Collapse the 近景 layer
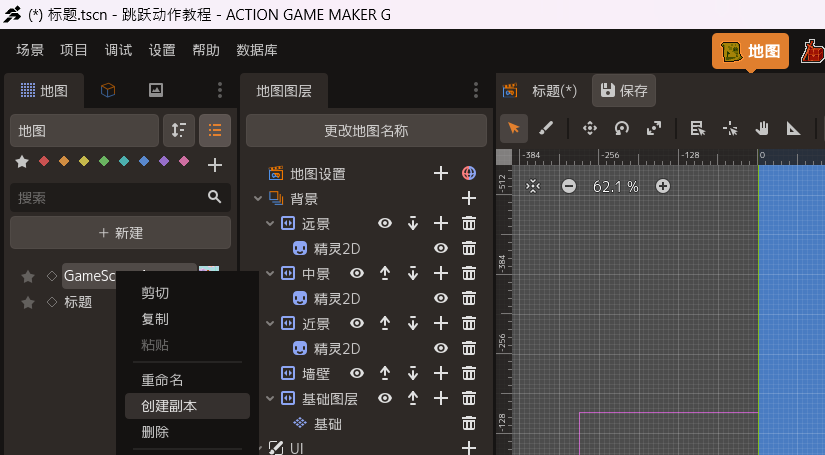The image size is (825, 455). coord(270,323)
